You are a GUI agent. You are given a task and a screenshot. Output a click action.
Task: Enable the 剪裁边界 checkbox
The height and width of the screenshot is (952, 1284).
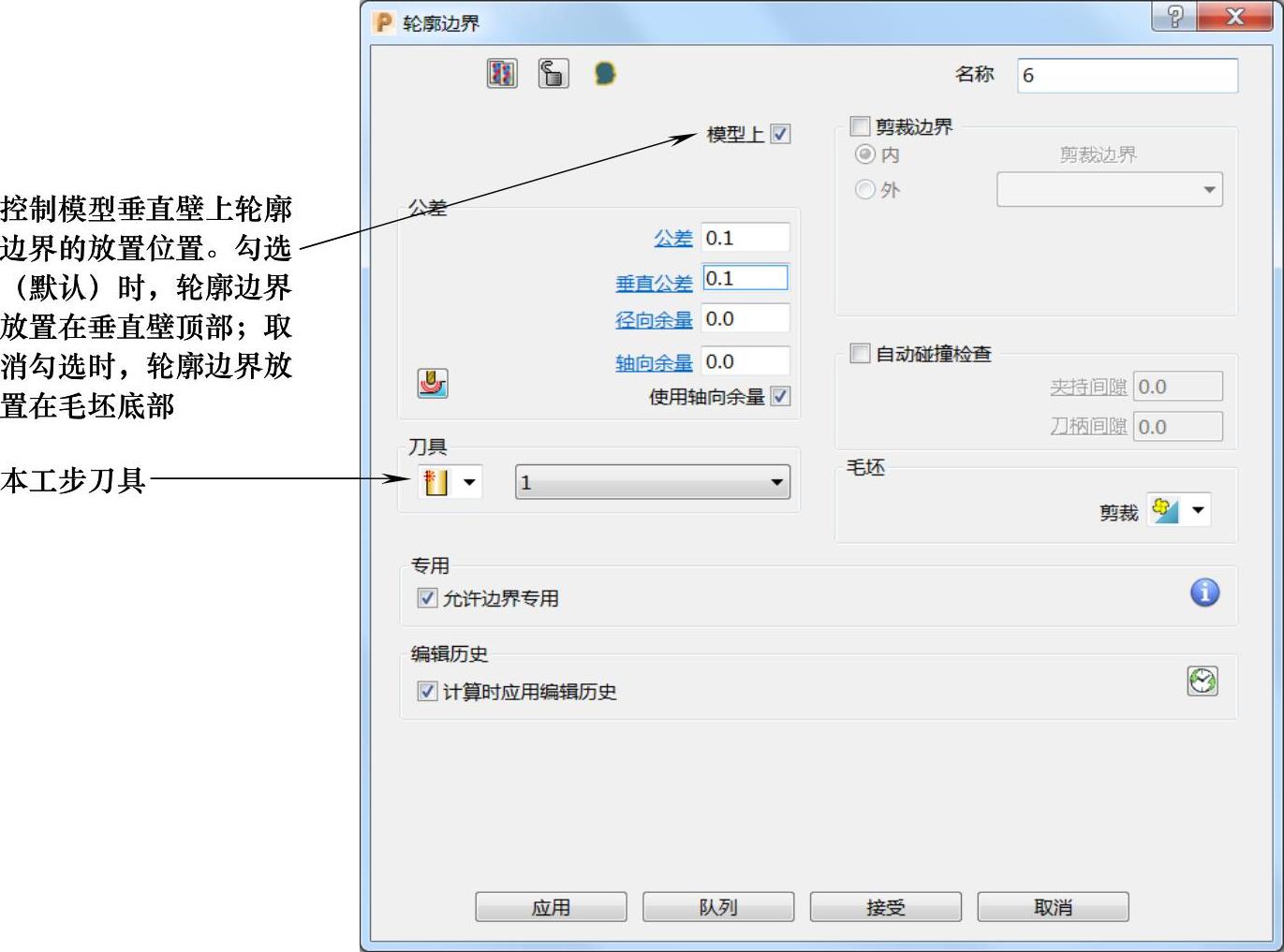click(x=860, y=126)
